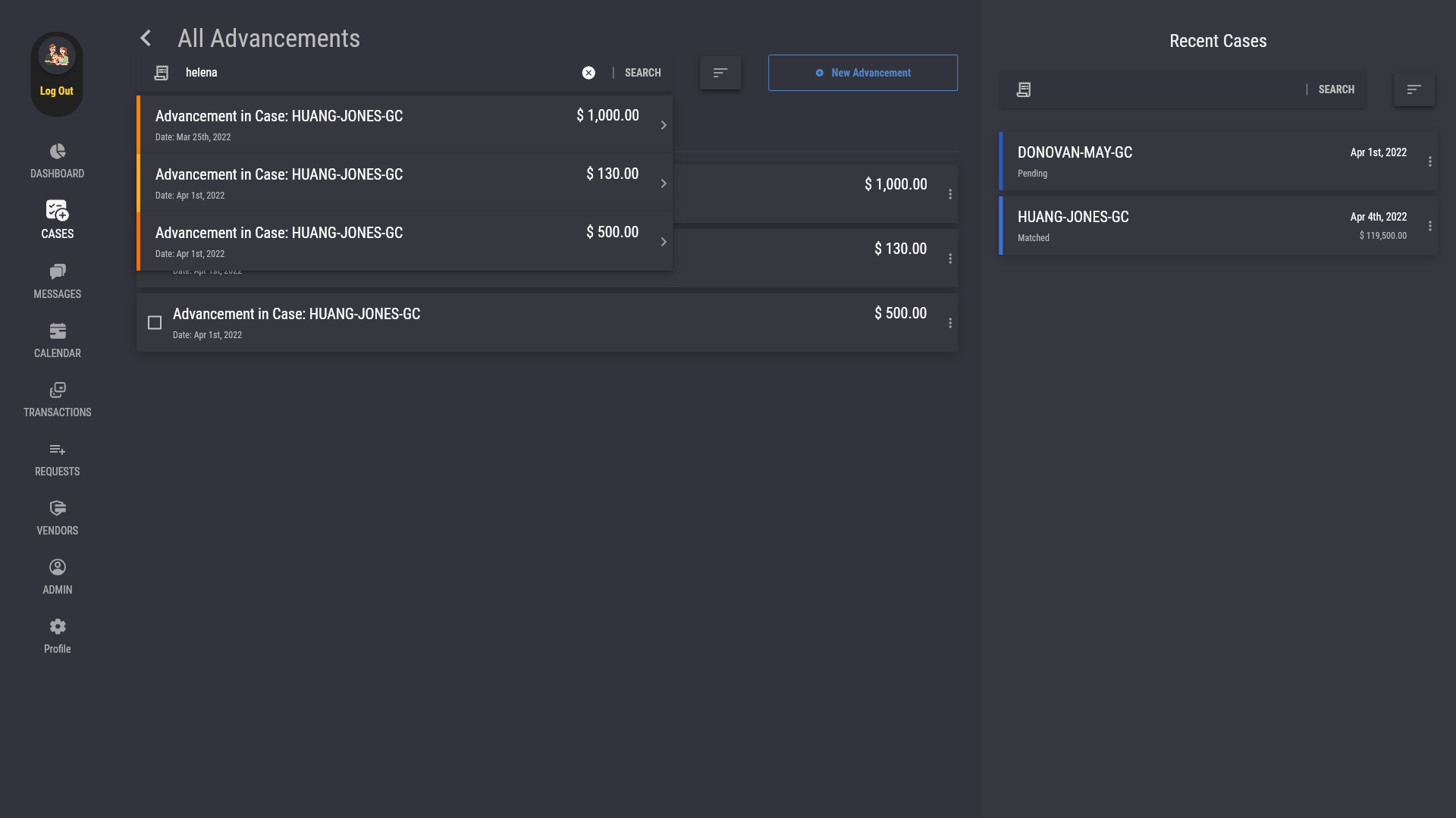Open Transactions from the sidebar
Viewport: 1456px width, 818px height.
[x=58, y=400]
